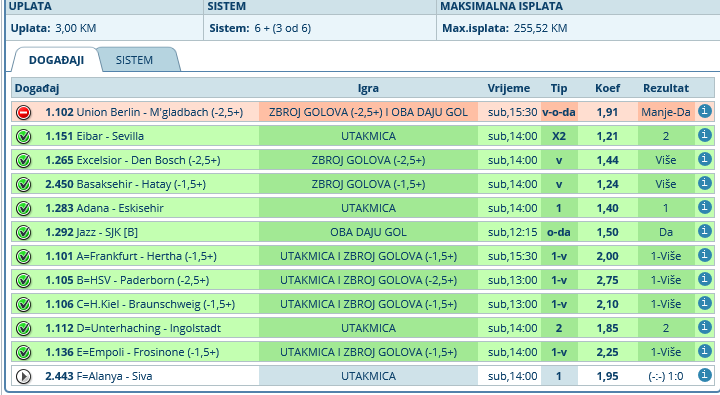The width and height of the screenshot is (720, 395).
Task: Select event 1.105 B=HSV - Paderborn
Action: coord(127,280)
